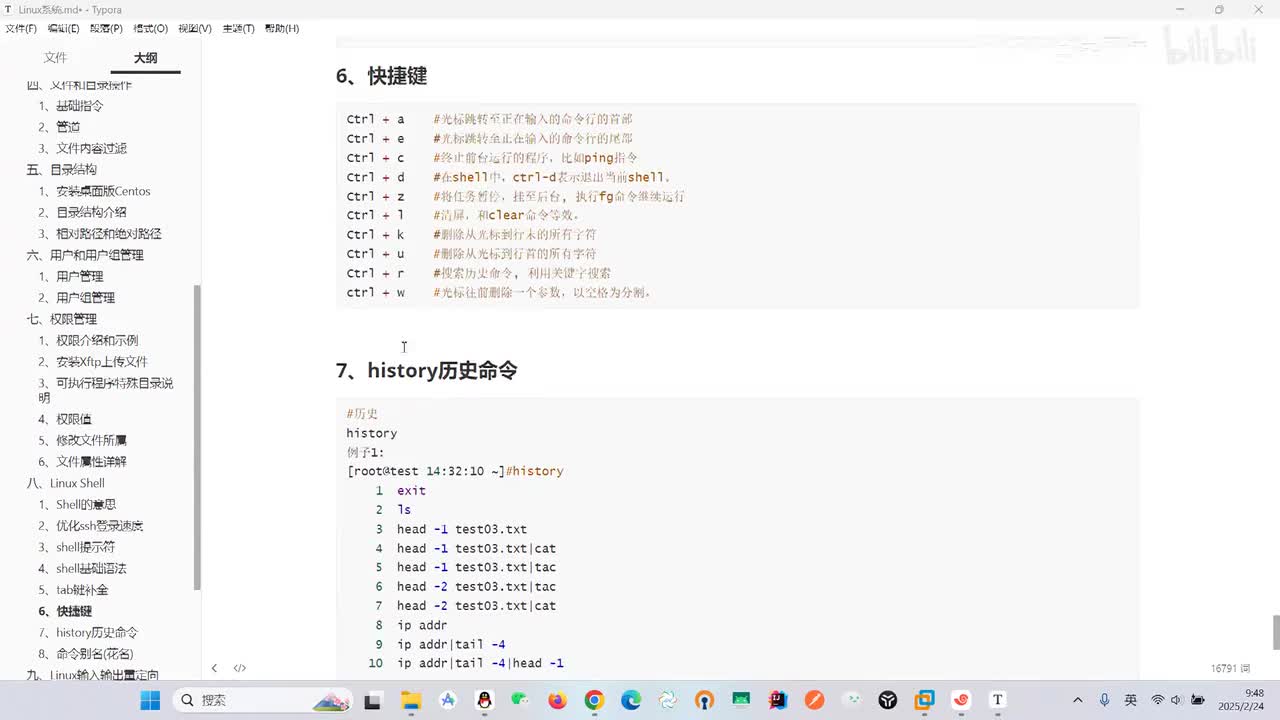This screenshot has width=1280, height=720.
Task: Switch the 英 input method indicator
Action: tap(1130, 700)
